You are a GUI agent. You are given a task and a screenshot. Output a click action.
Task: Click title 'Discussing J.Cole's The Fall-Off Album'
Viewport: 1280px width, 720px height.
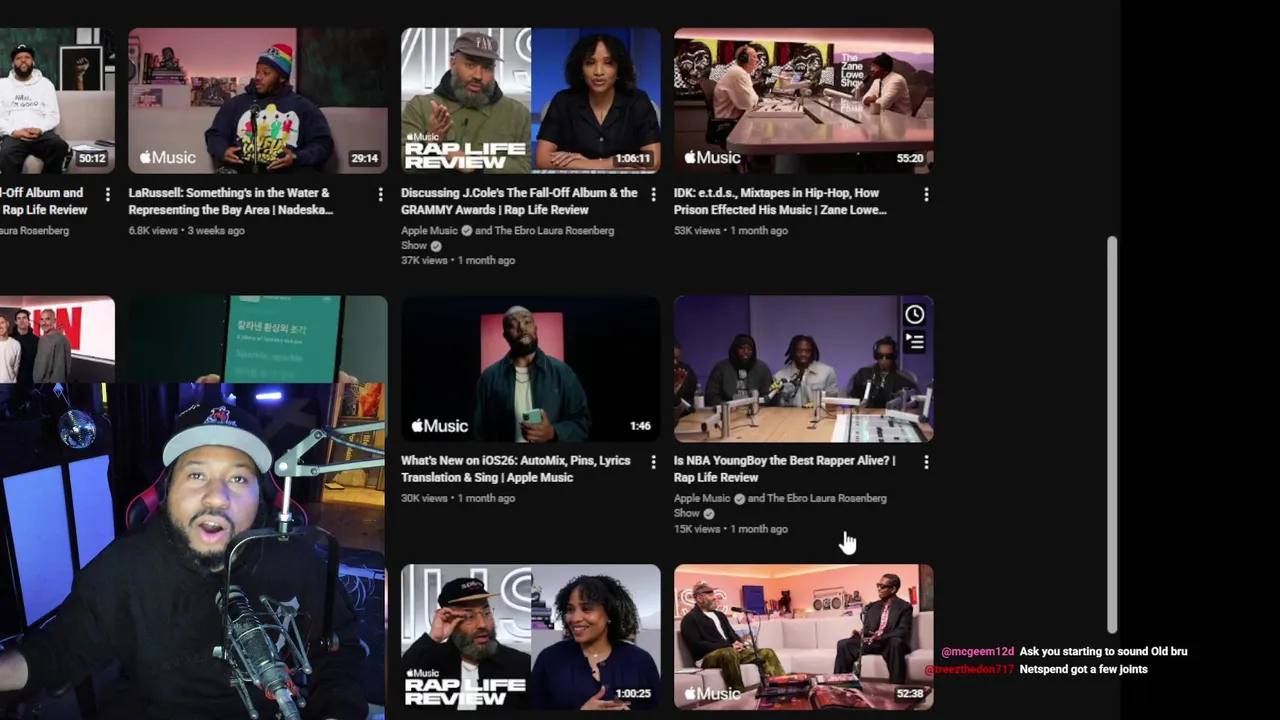(x=519, y=201)
